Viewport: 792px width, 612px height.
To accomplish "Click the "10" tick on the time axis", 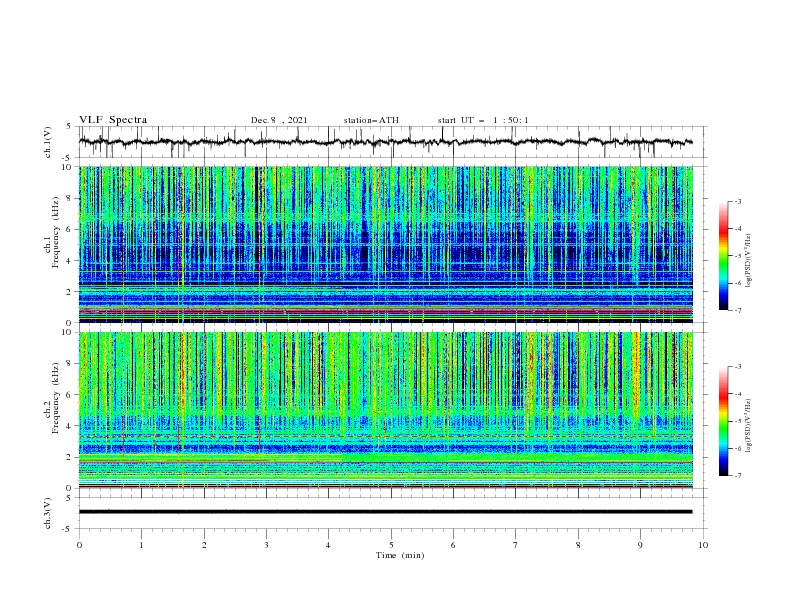I will click(703, 545).
